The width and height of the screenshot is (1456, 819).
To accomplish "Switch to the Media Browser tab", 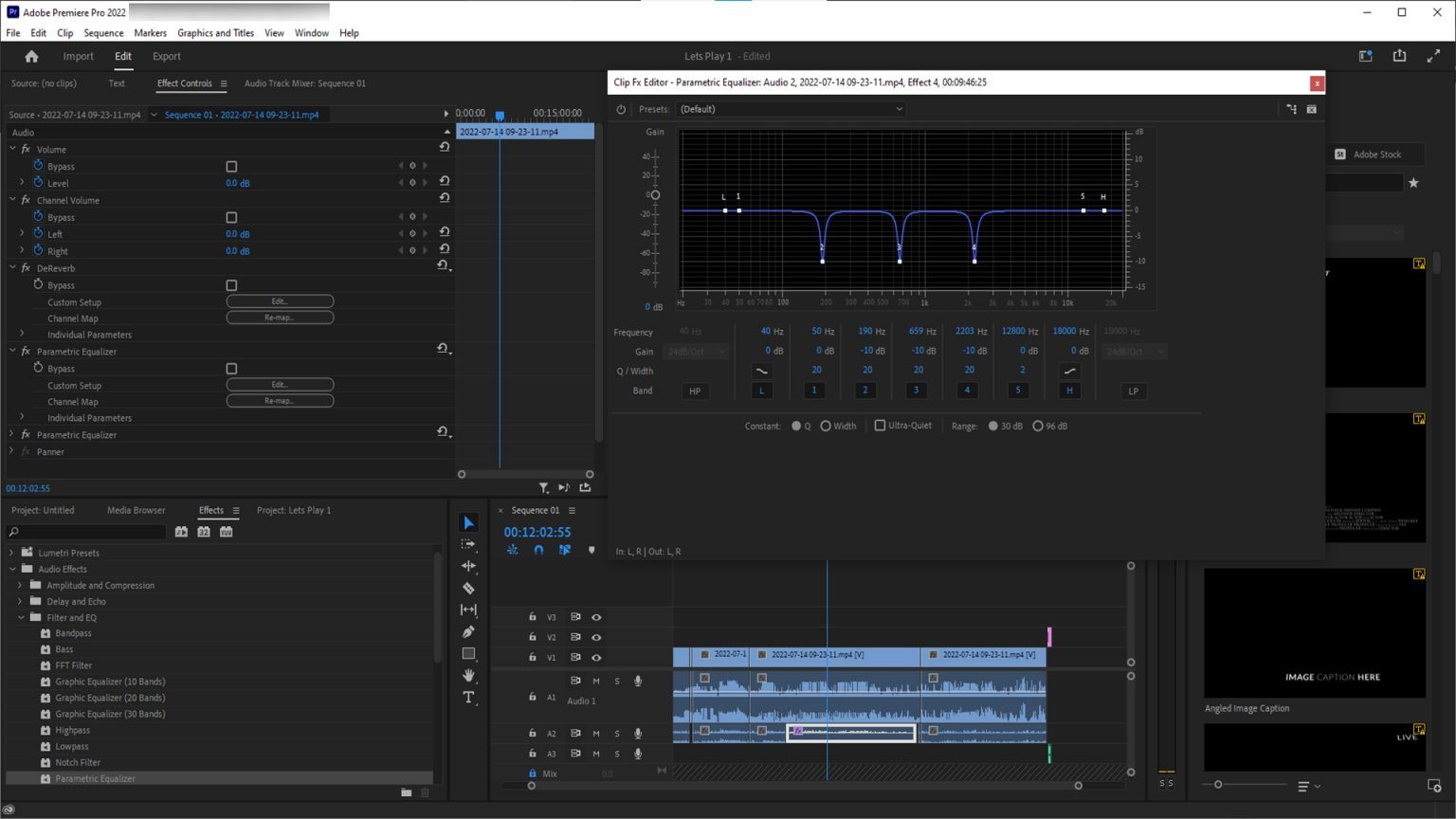I will coord(136,510).
